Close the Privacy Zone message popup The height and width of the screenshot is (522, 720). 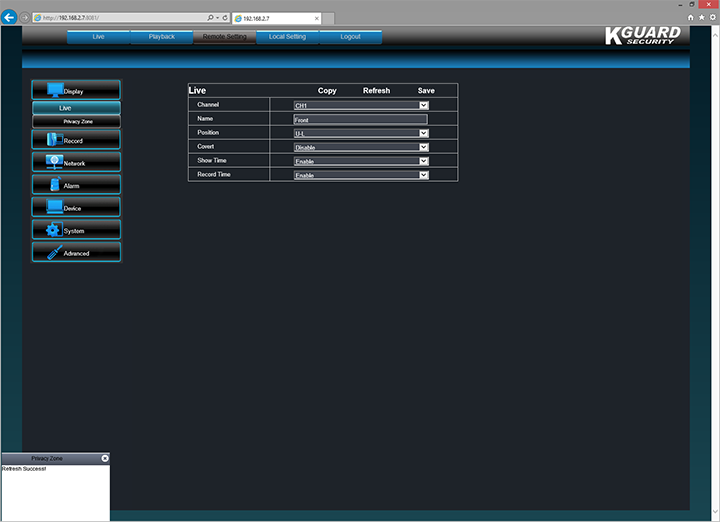click(x=105, y=458)
